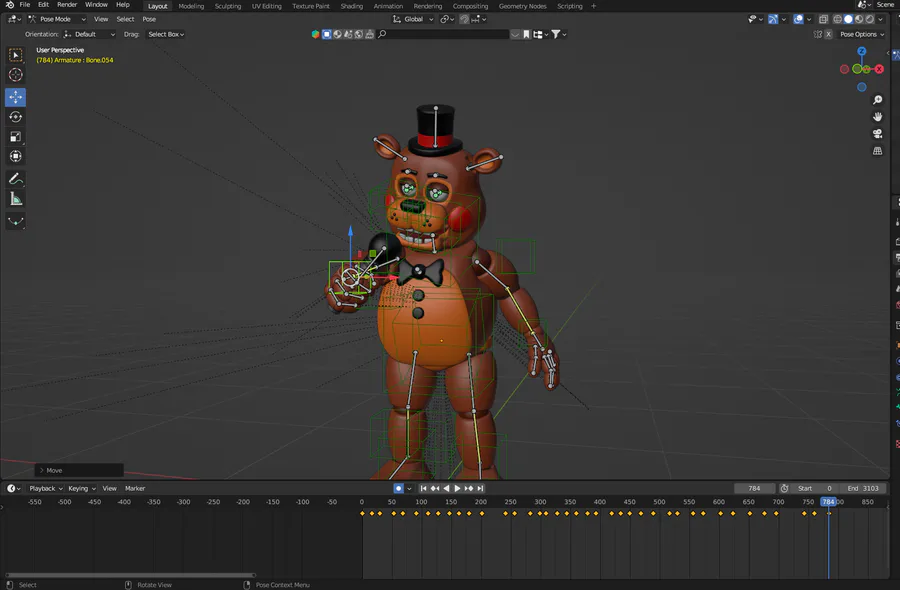Select the Select Box tool in toolbar
Viewport: 900px width, 590px height.
pos(15,55)
